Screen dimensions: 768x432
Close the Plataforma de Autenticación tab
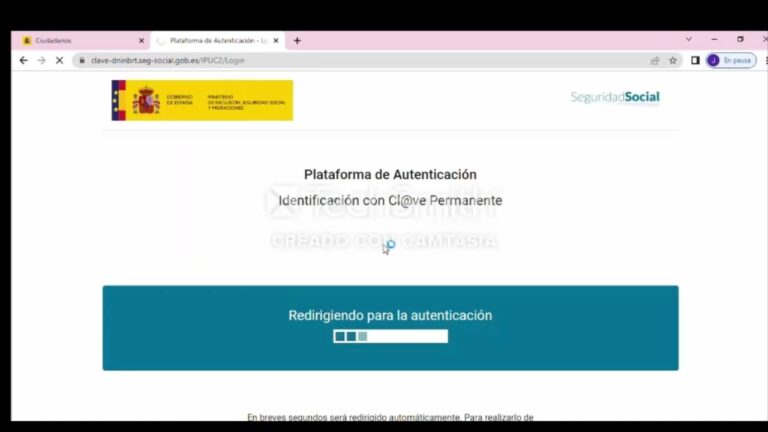coord(276,41)
